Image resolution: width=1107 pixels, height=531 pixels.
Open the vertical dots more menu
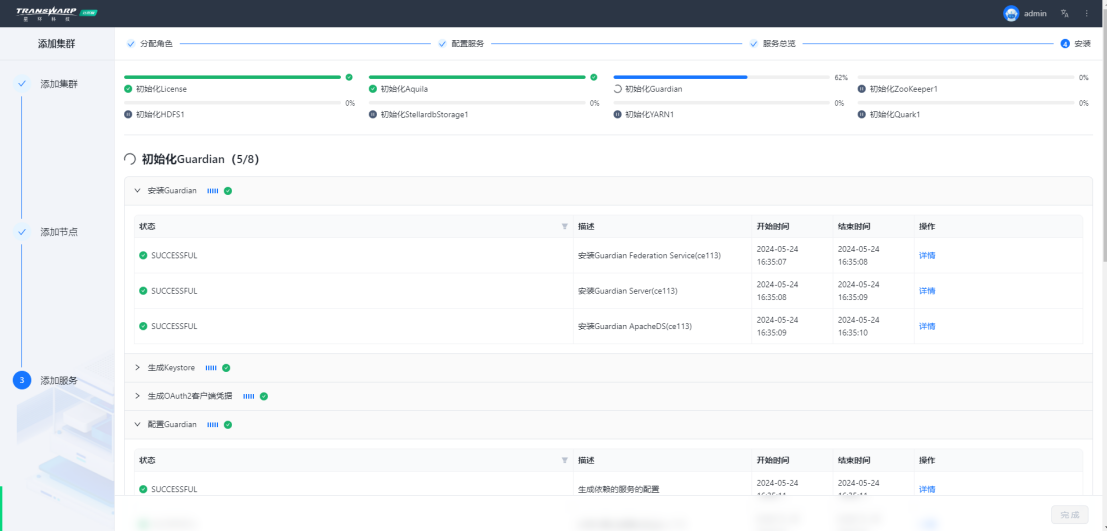pyautogui.click(x=1087, y=13)
